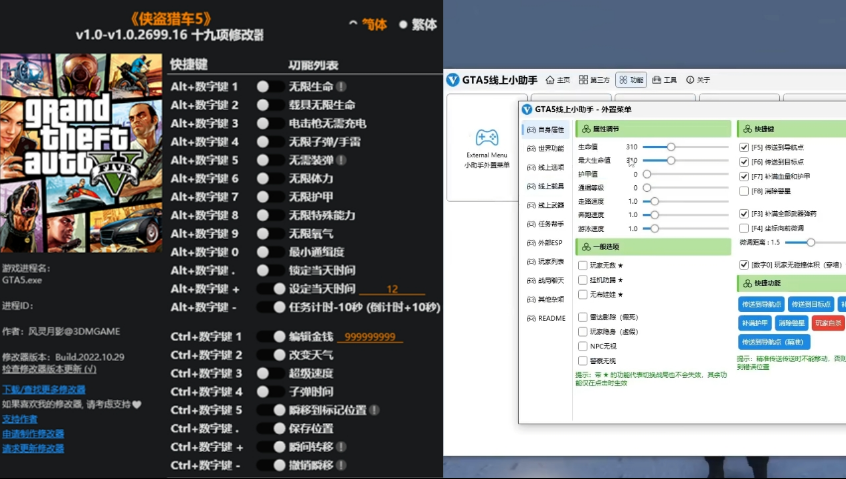Click info icon beside 撤销瞬移
Image resolution: width=846 pixels, height=479 pixels.
coord(341,465)
